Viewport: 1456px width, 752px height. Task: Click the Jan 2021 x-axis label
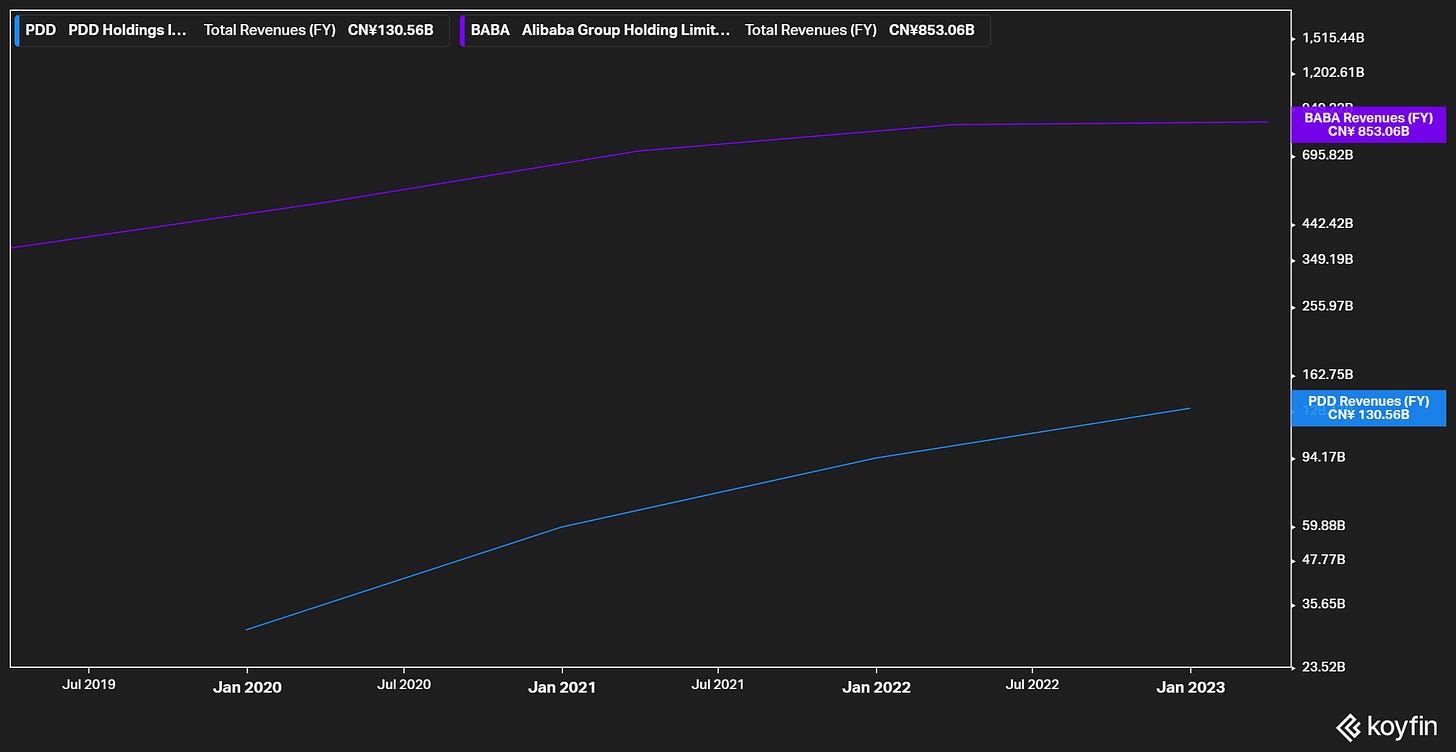coord(562,687)
